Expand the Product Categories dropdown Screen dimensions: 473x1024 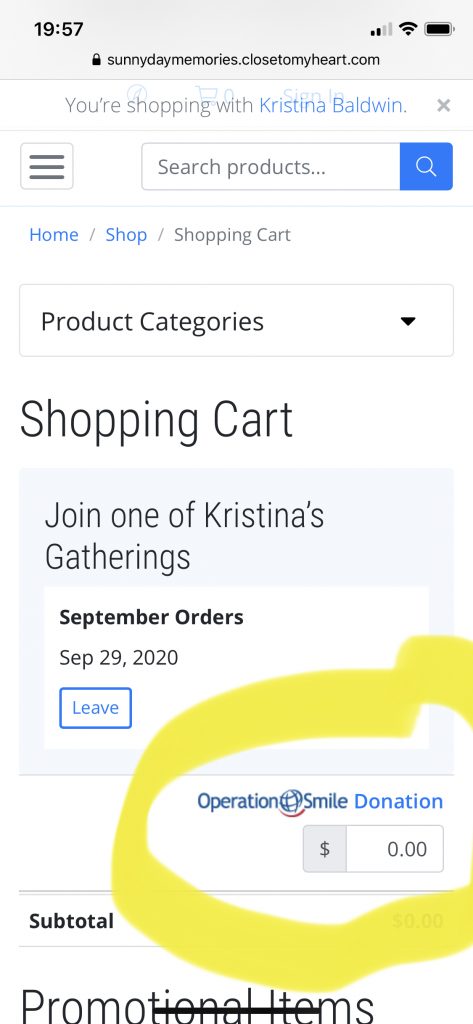(236, 321)
